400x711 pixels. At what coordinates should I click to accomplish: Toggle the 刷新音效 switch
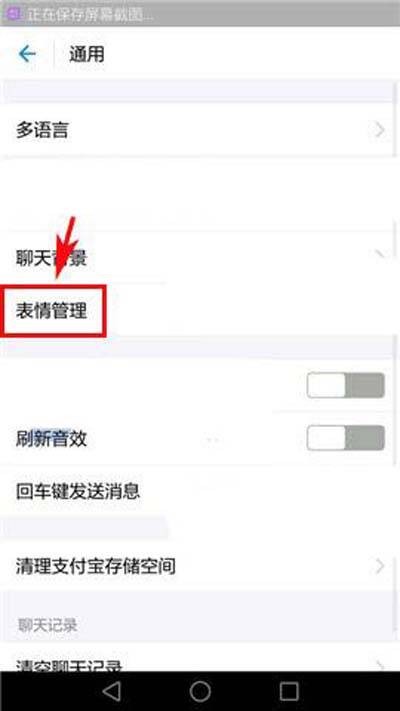pos(346,438)
